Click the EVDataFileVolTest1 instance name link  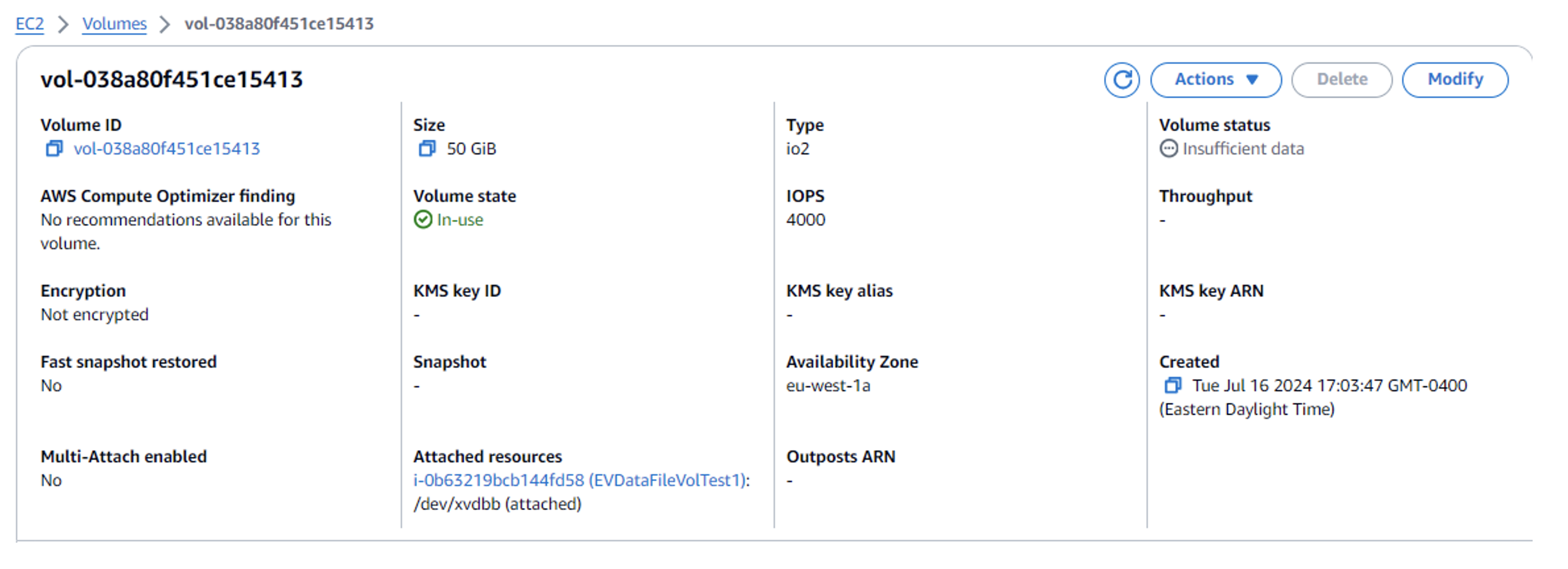click(666, 480)
